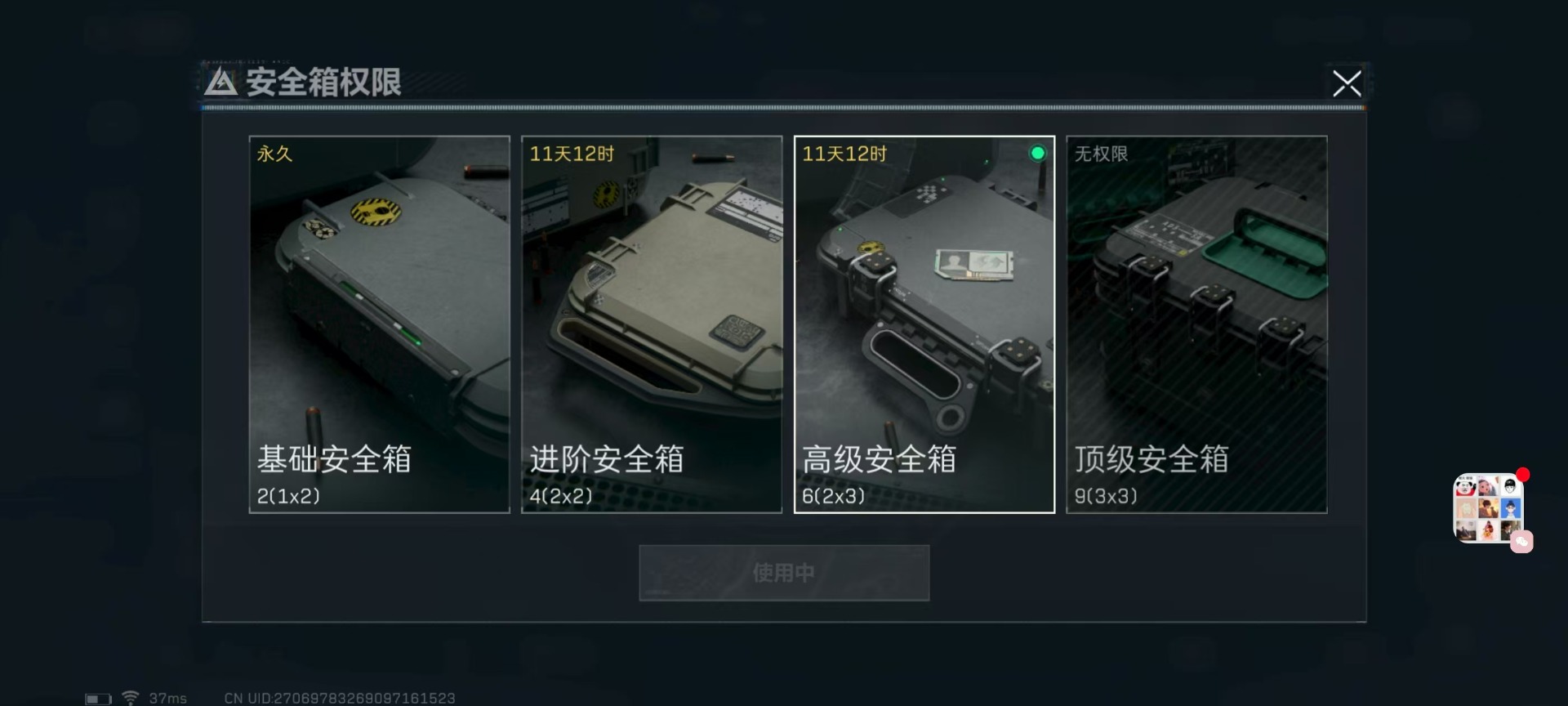Click the triangle logo beside 安全箱权限
The image size is (1568, 706).
pos(220,83)
